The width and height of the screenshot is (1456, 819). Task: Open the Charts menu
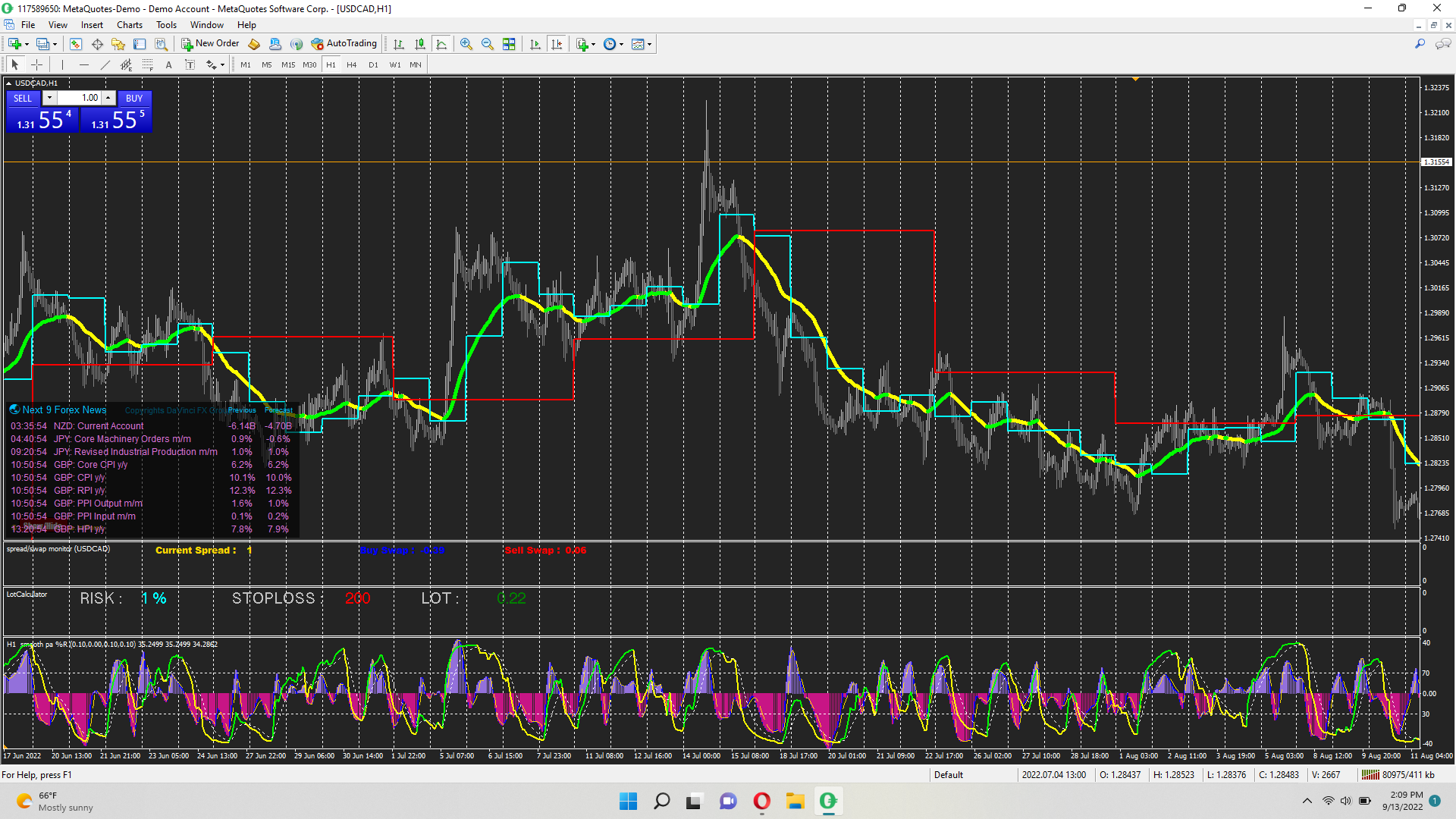[x=129, y=25]
